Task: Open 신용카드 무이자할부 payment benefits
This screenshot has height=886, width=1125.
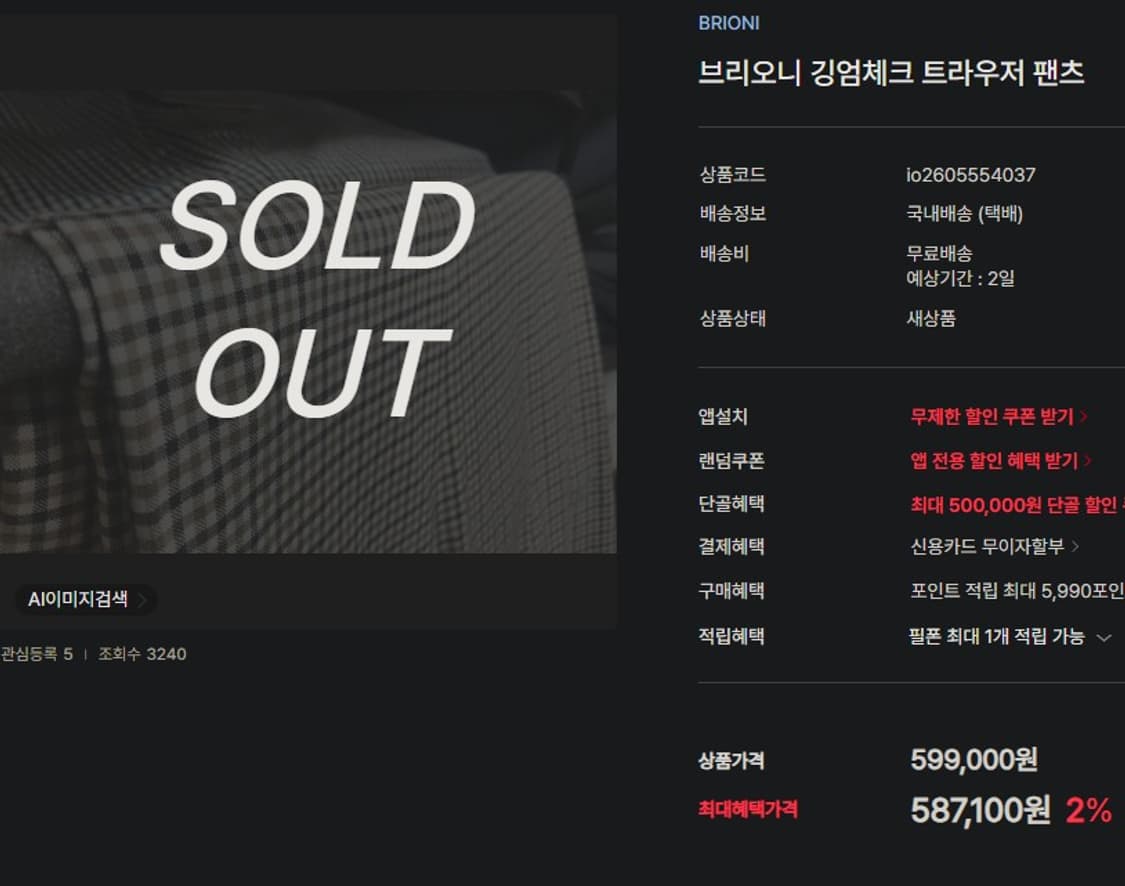Action: 986,547
